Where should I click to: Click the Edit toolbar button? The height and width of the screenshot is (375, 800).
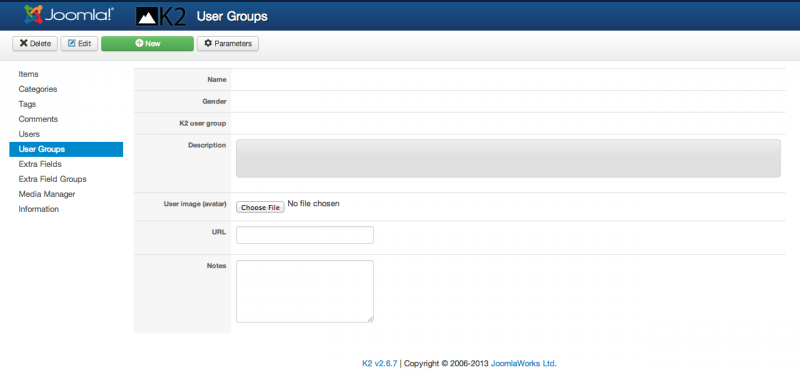click(79, 43)
